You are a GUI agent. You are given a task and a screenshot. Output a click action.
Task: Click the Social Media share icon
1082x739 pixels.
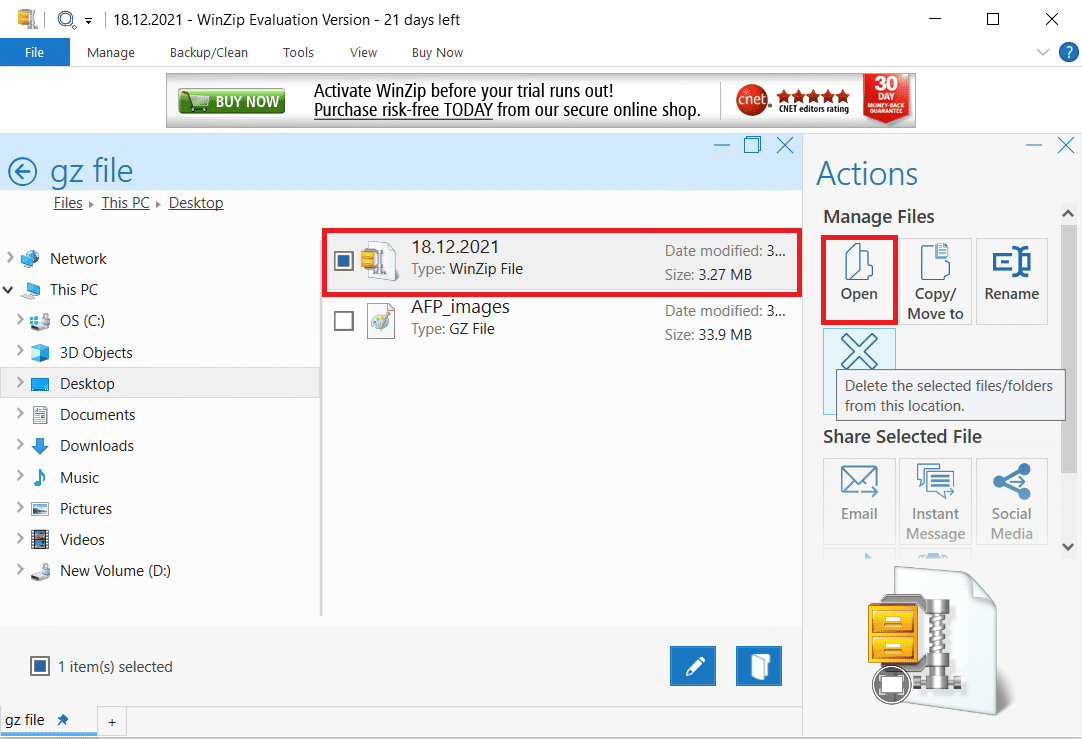point(1011,500)
